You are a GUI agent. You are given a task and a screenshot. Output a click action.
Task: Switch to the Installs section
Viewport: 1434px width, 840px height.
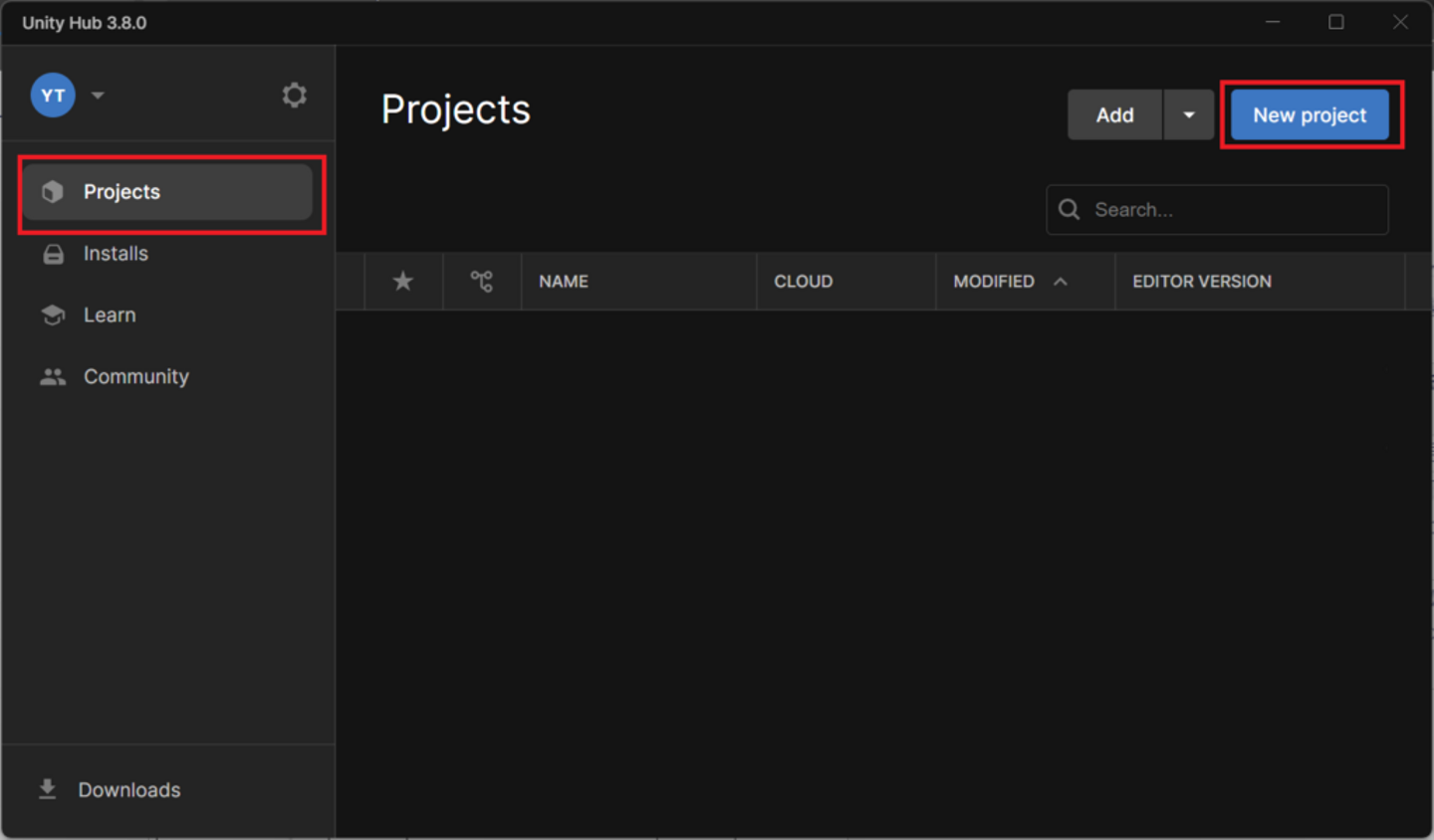[168, 254]
